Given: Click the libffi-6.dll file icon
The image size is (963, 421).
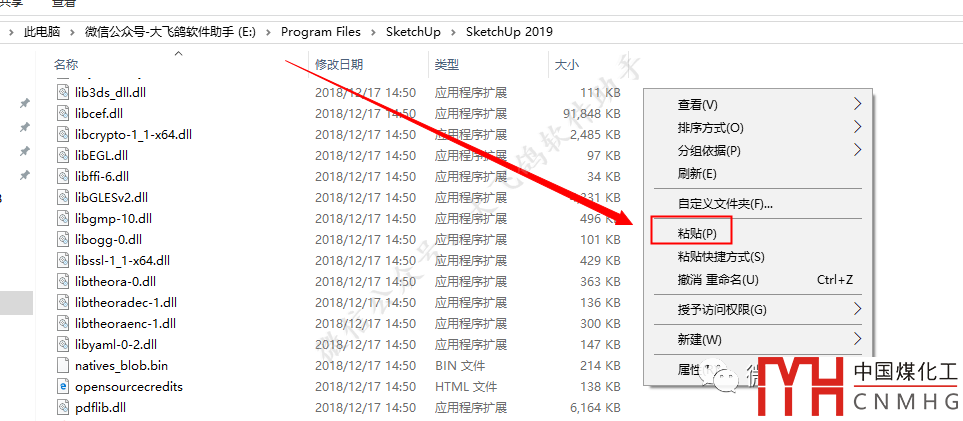Looking at the screenshot, I should pyautogui.click(x=63, y=176).
